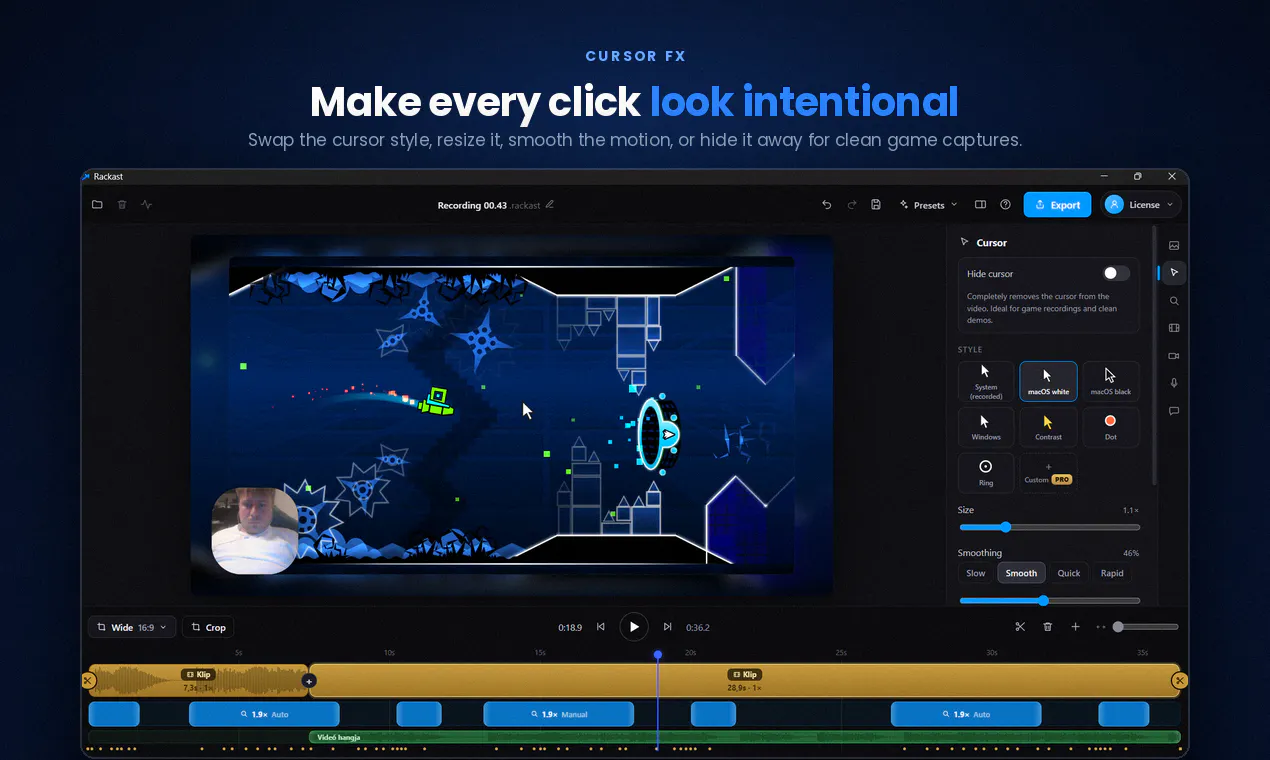Play the video preview
The width and height of the screenshot is (1270, 760).
(x=634, y=627)
